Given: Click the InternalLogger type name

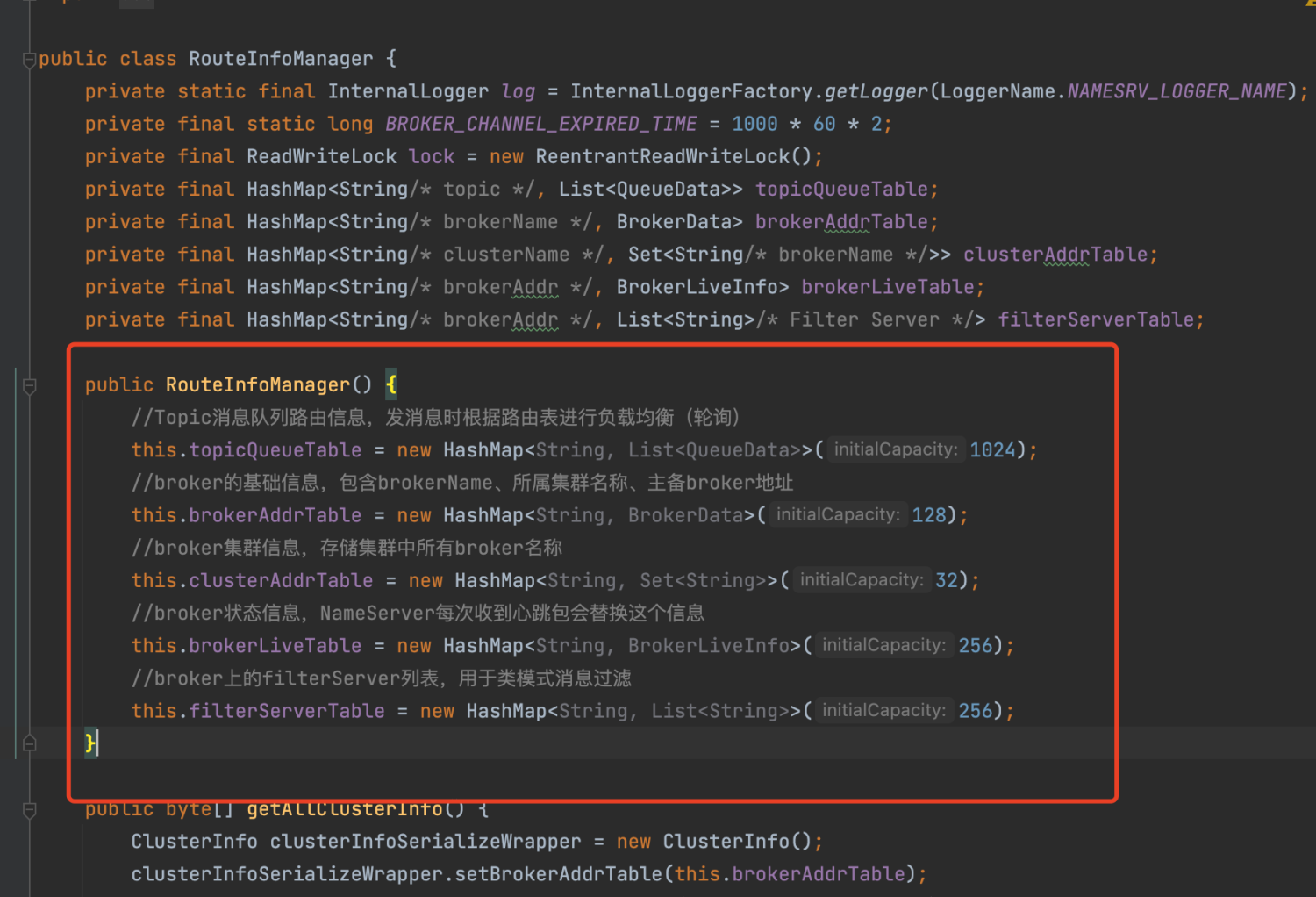Looking at the screenshot, I should tap(408, 91).
